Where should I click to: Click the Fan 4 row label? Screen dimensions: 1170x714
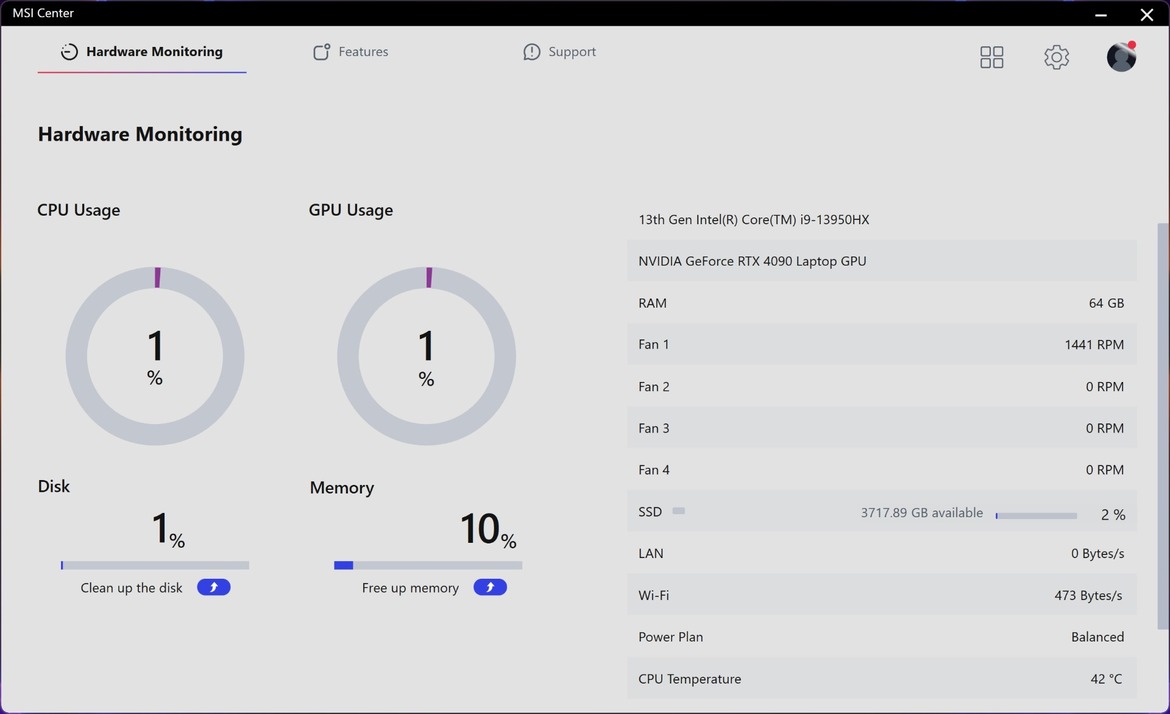pos(654,470)
